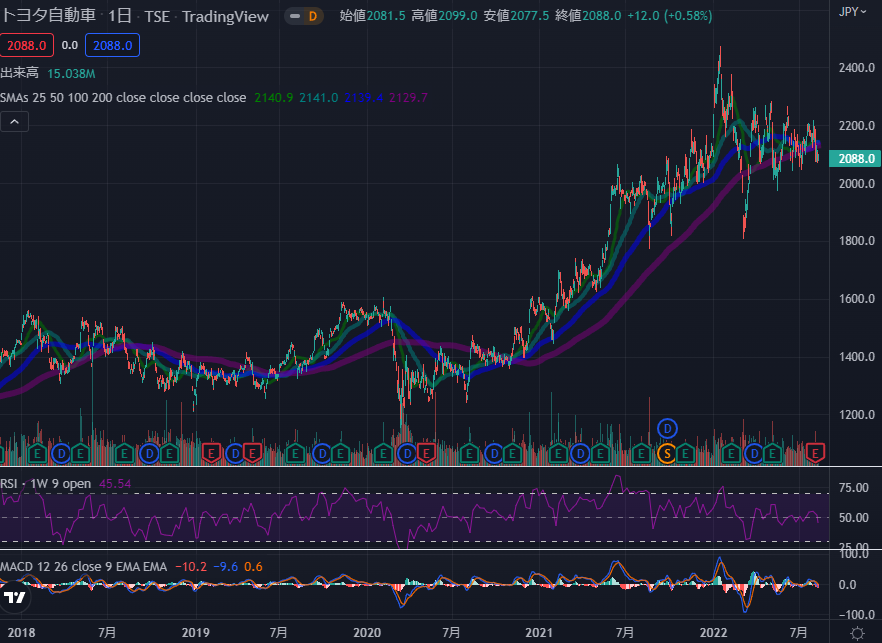
Task: Click the orange S split event marker
Action: click(667, 453)
